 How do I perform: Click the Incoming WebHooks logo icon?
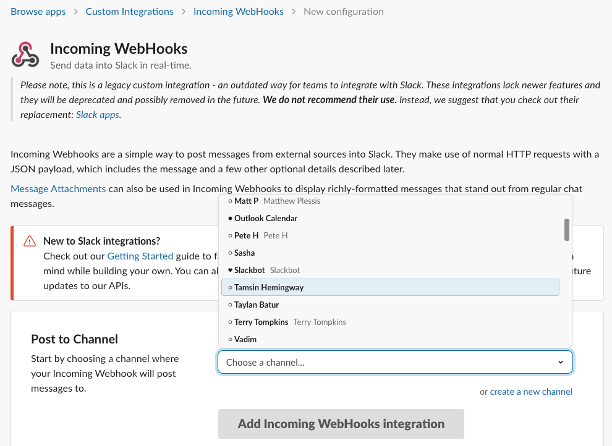[25, 55]
